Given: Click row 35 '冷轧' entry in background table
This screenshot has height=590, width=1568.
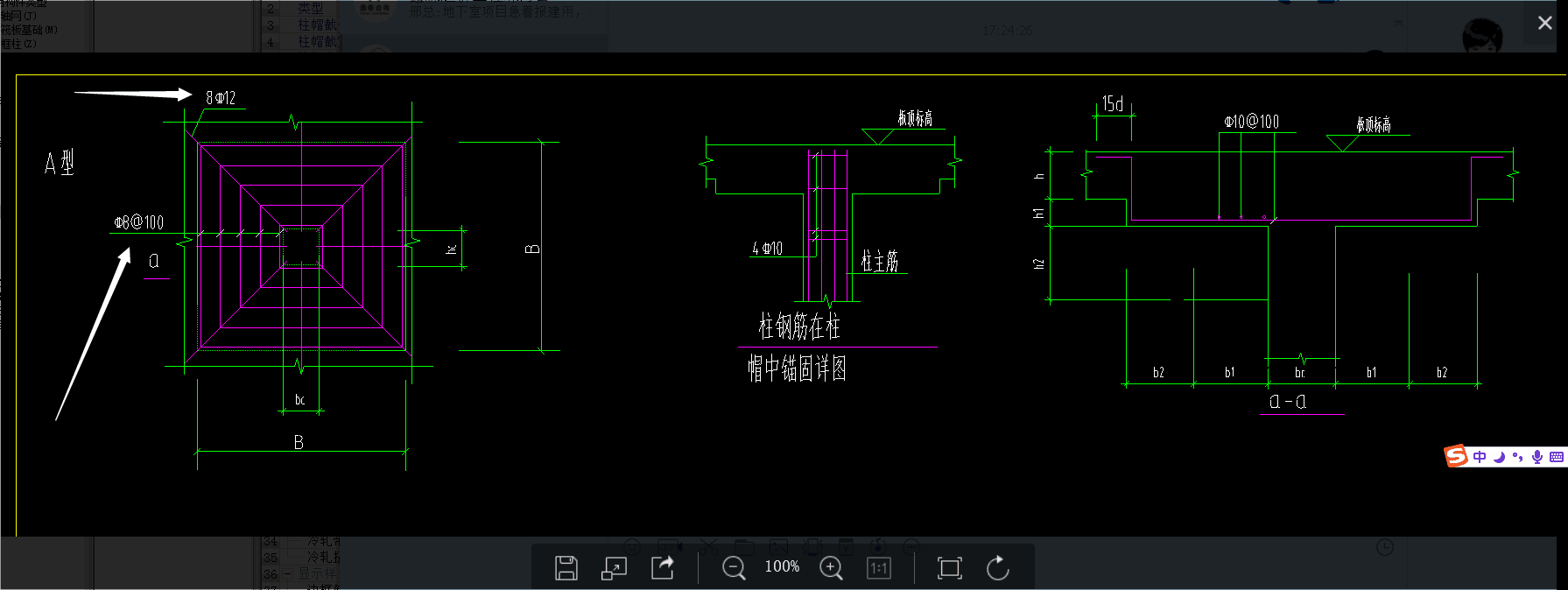Looking at the screenshot, I should [x=324, y=557].
